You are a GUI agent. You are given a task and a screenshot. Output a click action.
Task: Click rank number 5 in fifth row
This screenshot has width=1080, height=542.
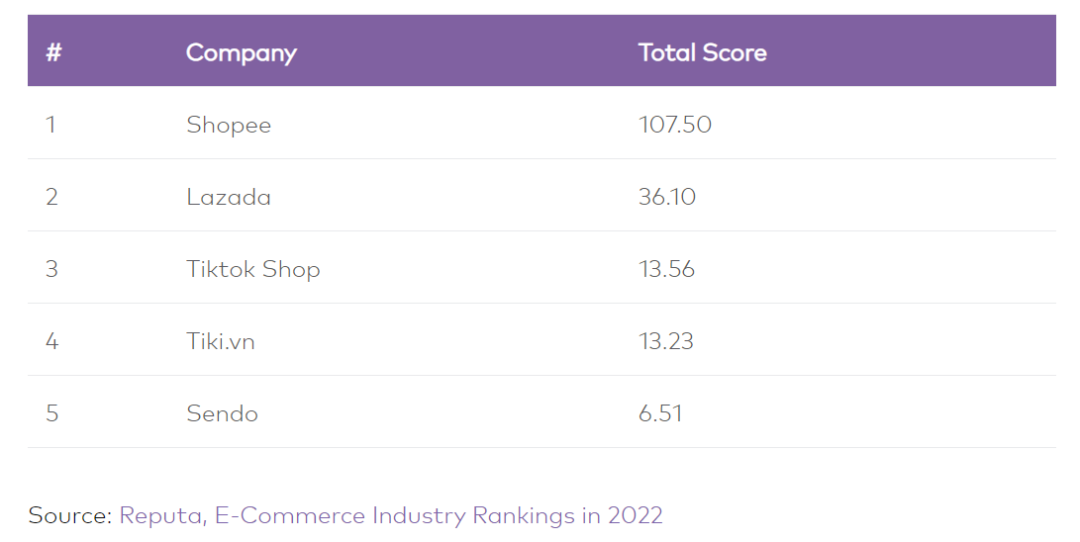[x=52, y=413]
